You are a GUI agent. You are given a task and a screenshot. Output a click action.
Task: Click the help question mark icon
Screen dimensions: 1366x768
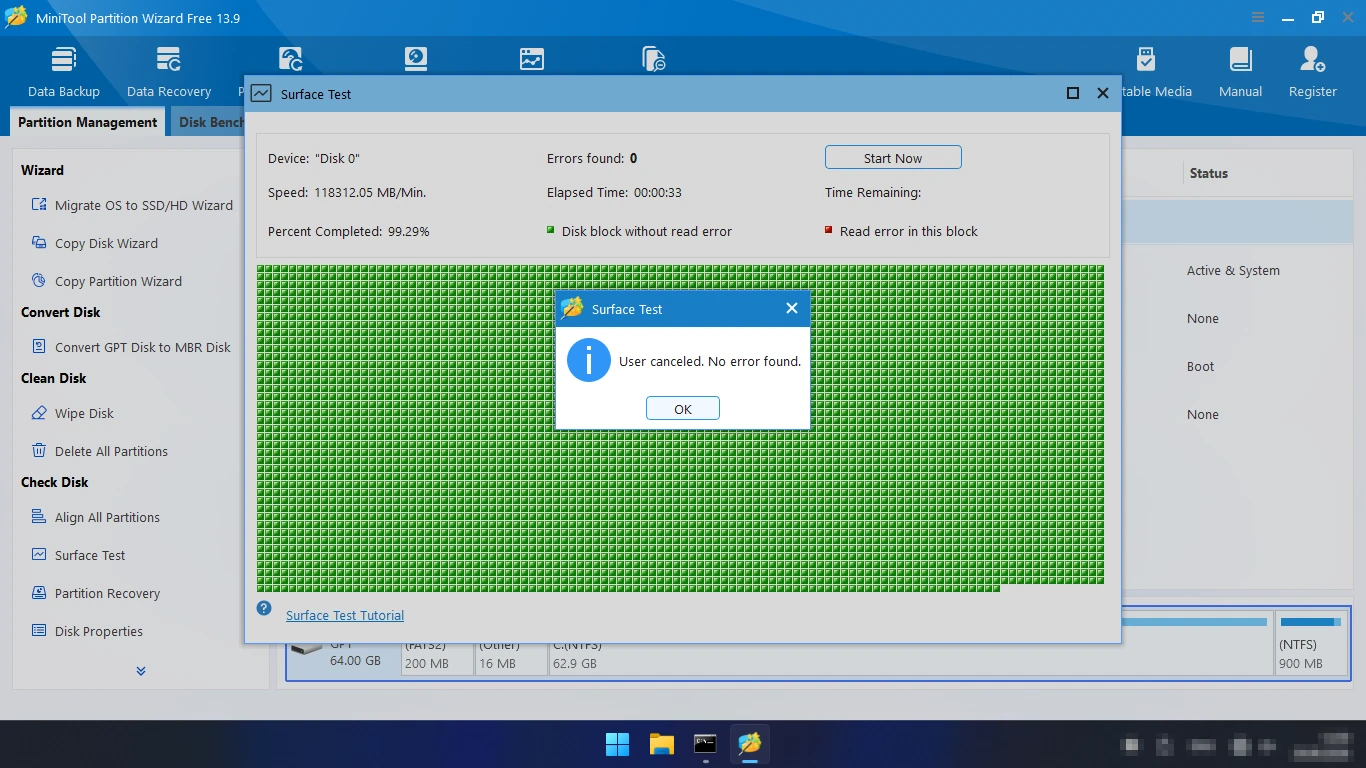tap(264, 608)
